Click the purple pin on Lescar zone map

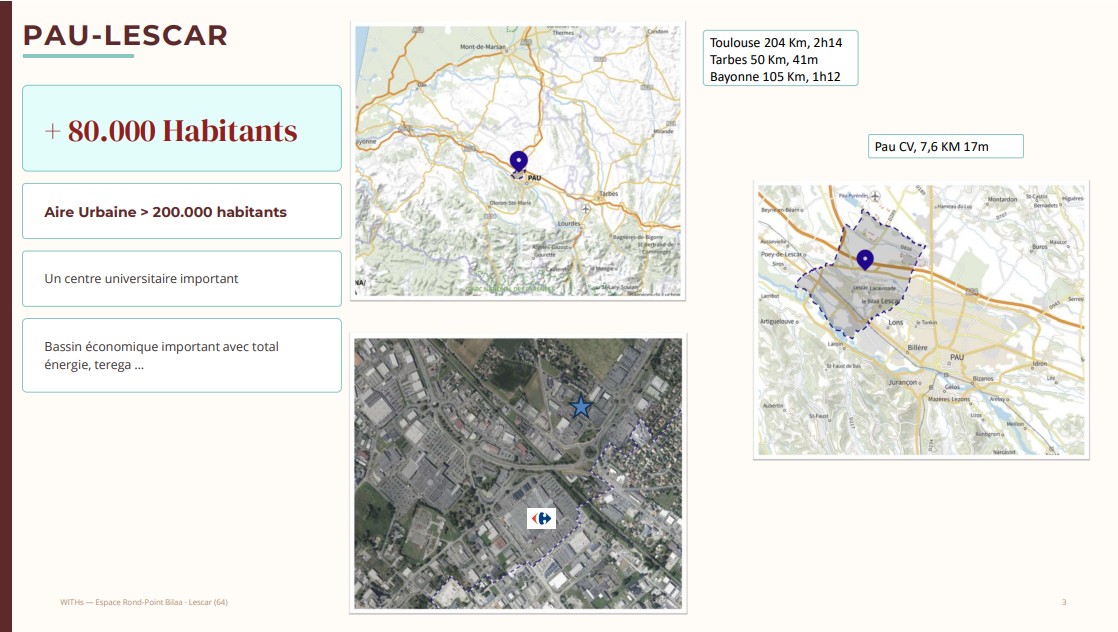point(865,260)
